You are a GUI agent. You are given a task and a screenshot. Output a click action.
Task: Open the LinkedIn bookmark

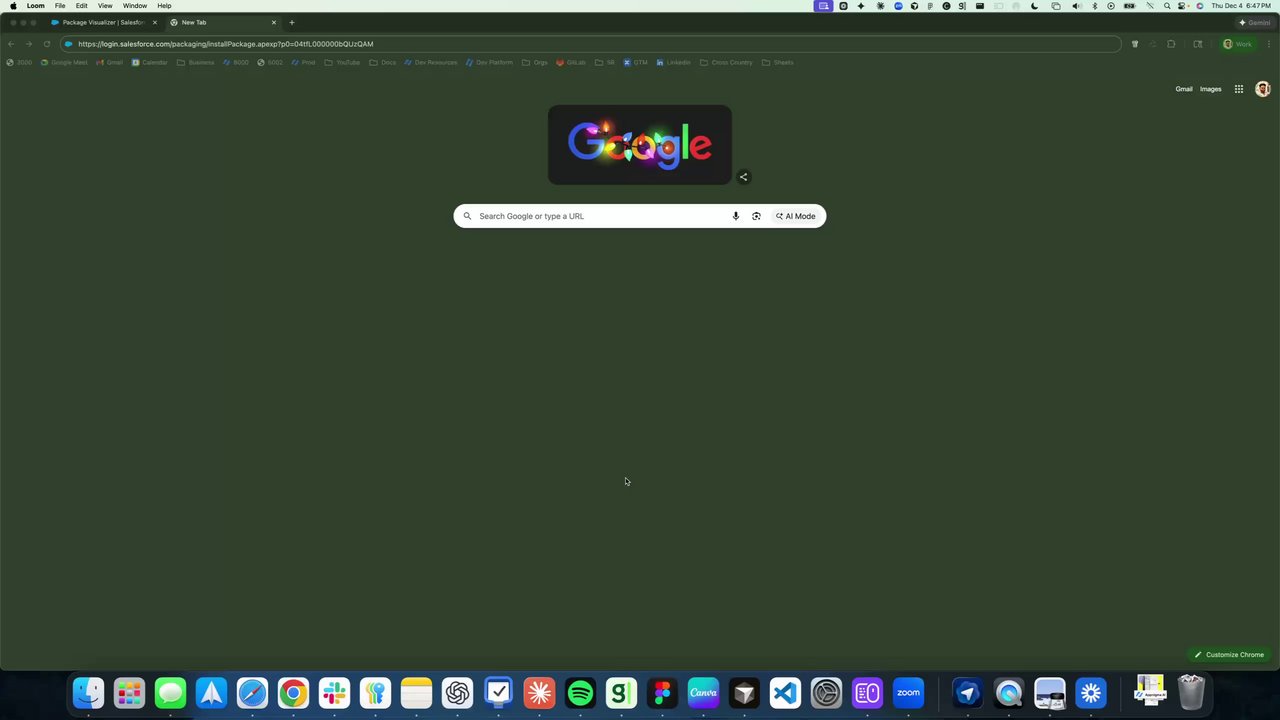(x=673, y=62)
